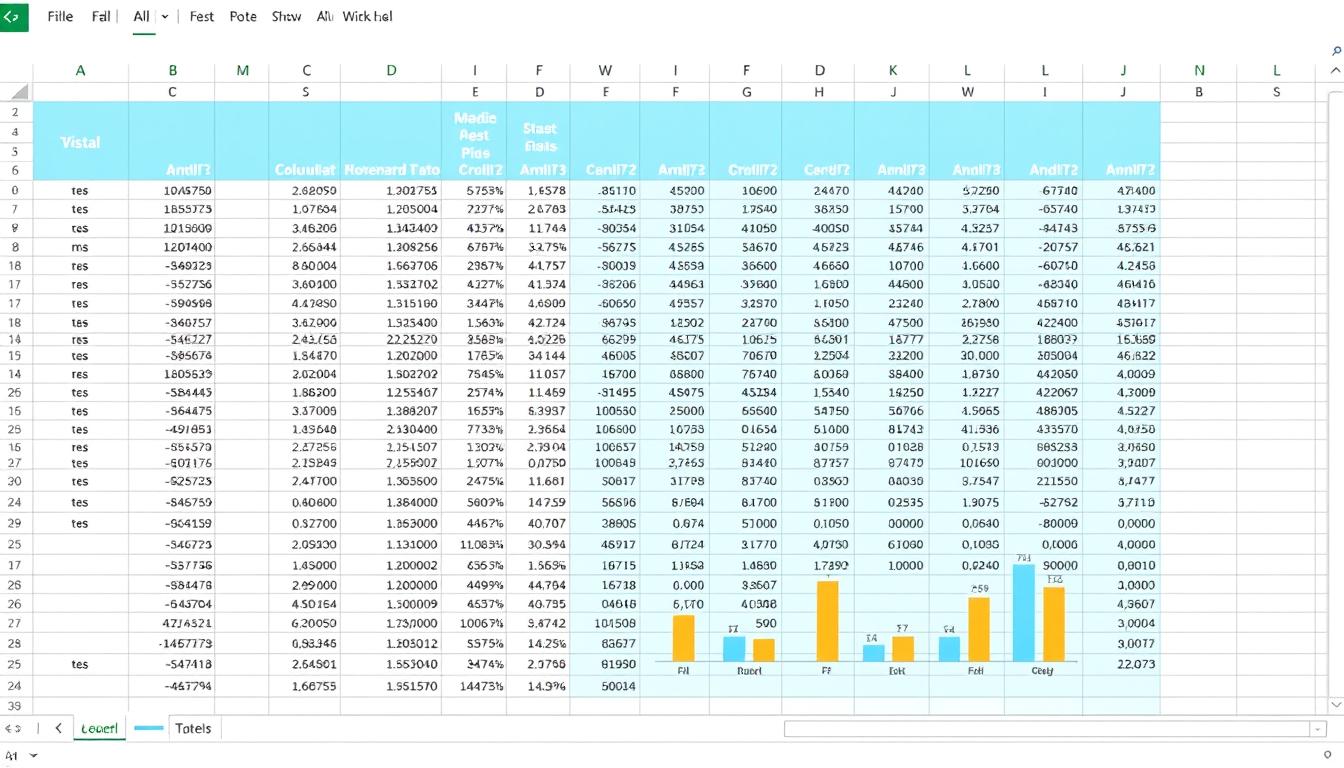Click the Cesly chart axis label

click(x=1042, y=671)
